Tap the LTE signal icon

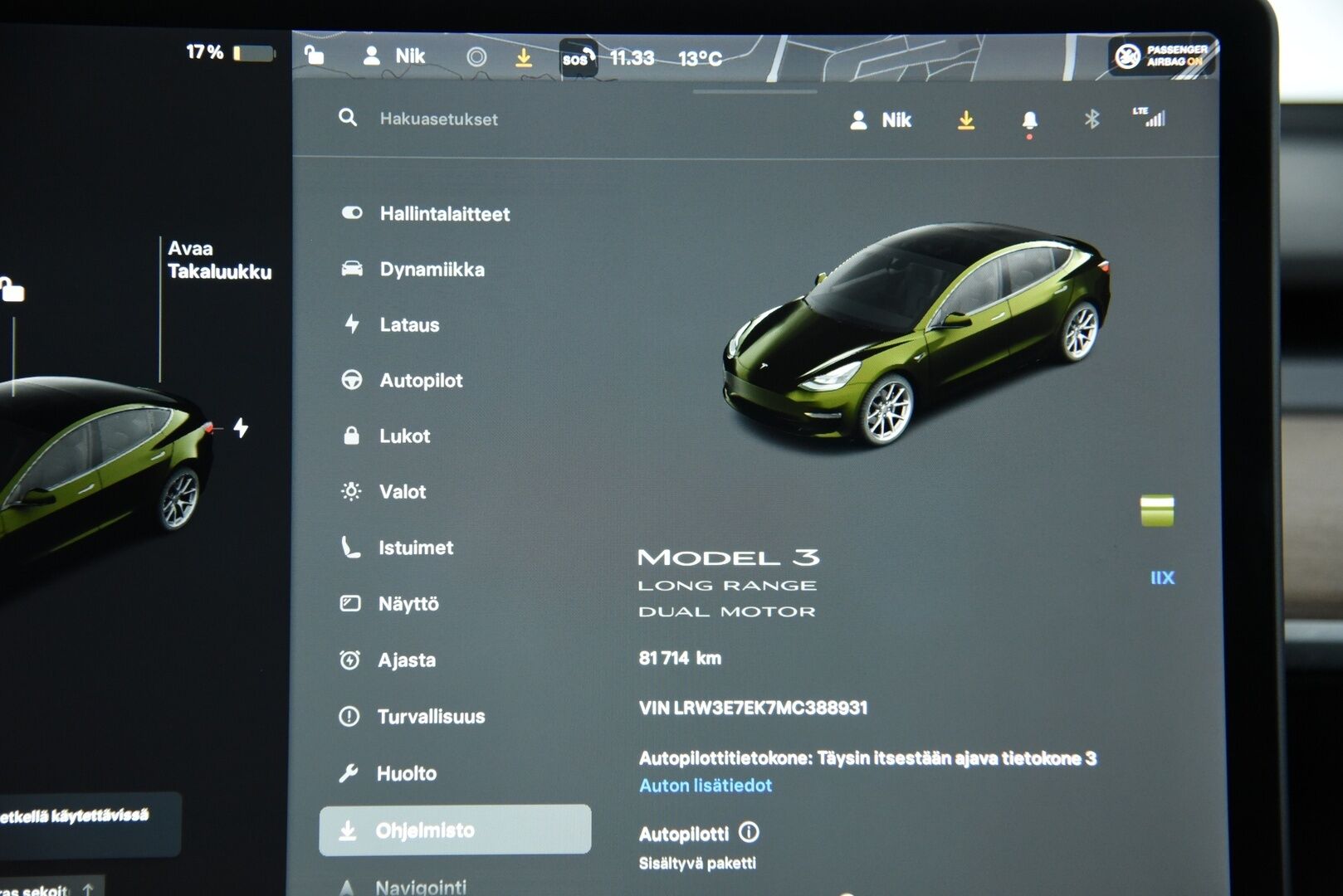coord(1150,117)
